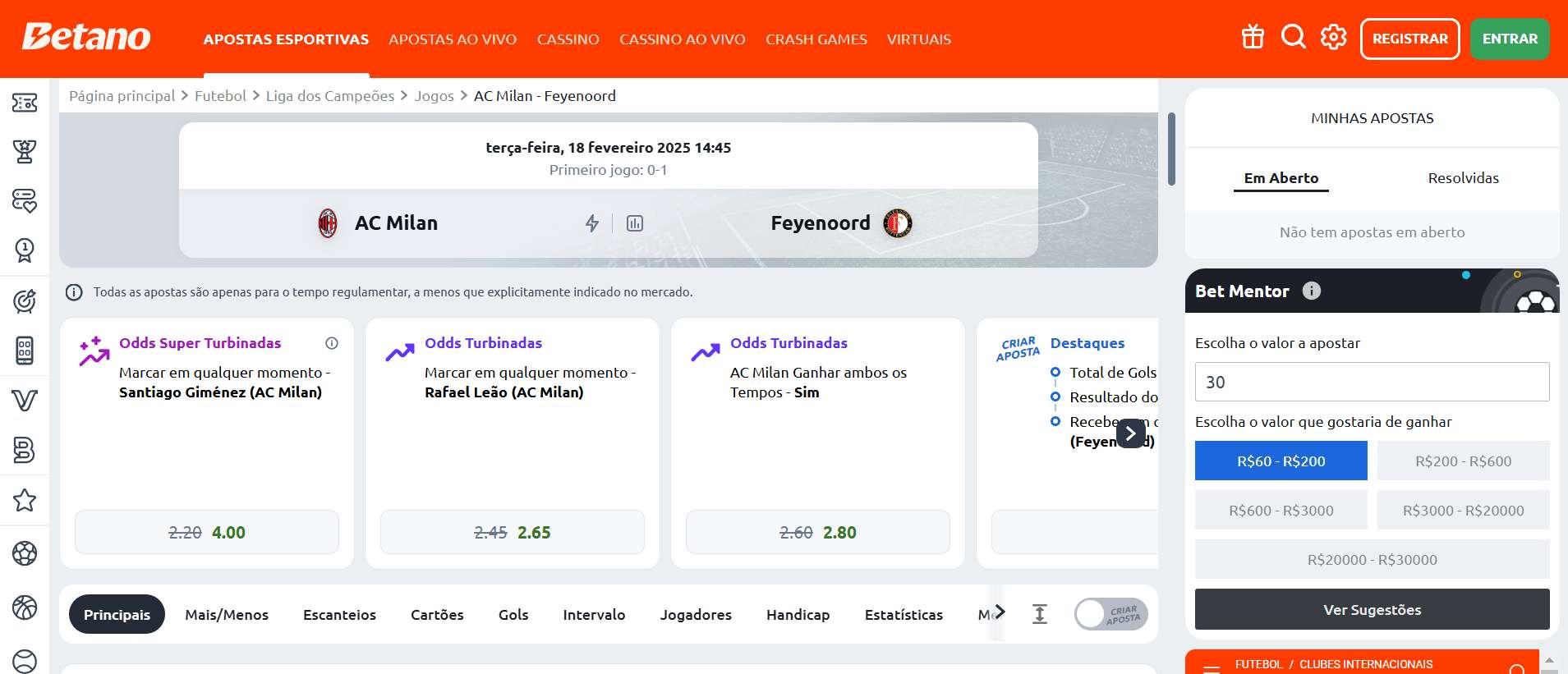The width and height of the screenshot is (1568, 674).
Task: Select the R$3000 - R$20000 winnings range
Action: [1463, 510]
